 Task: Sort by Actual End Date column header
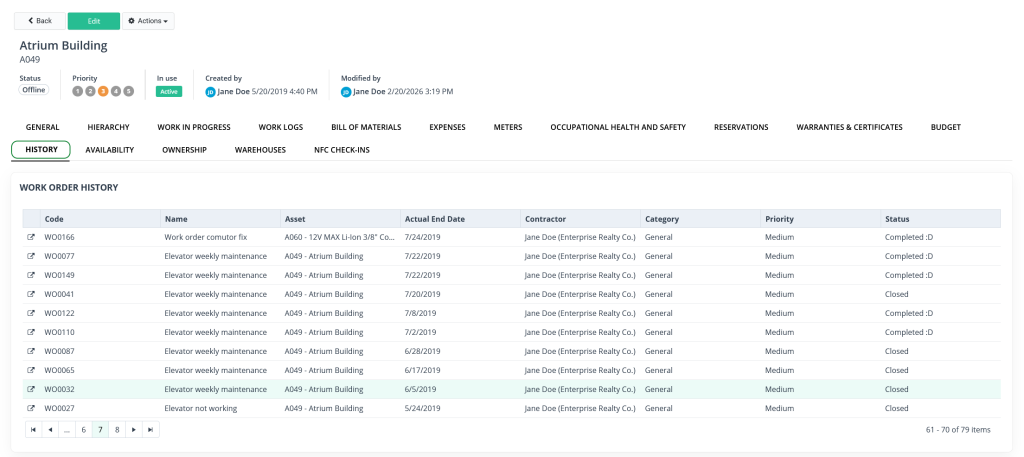461,219
